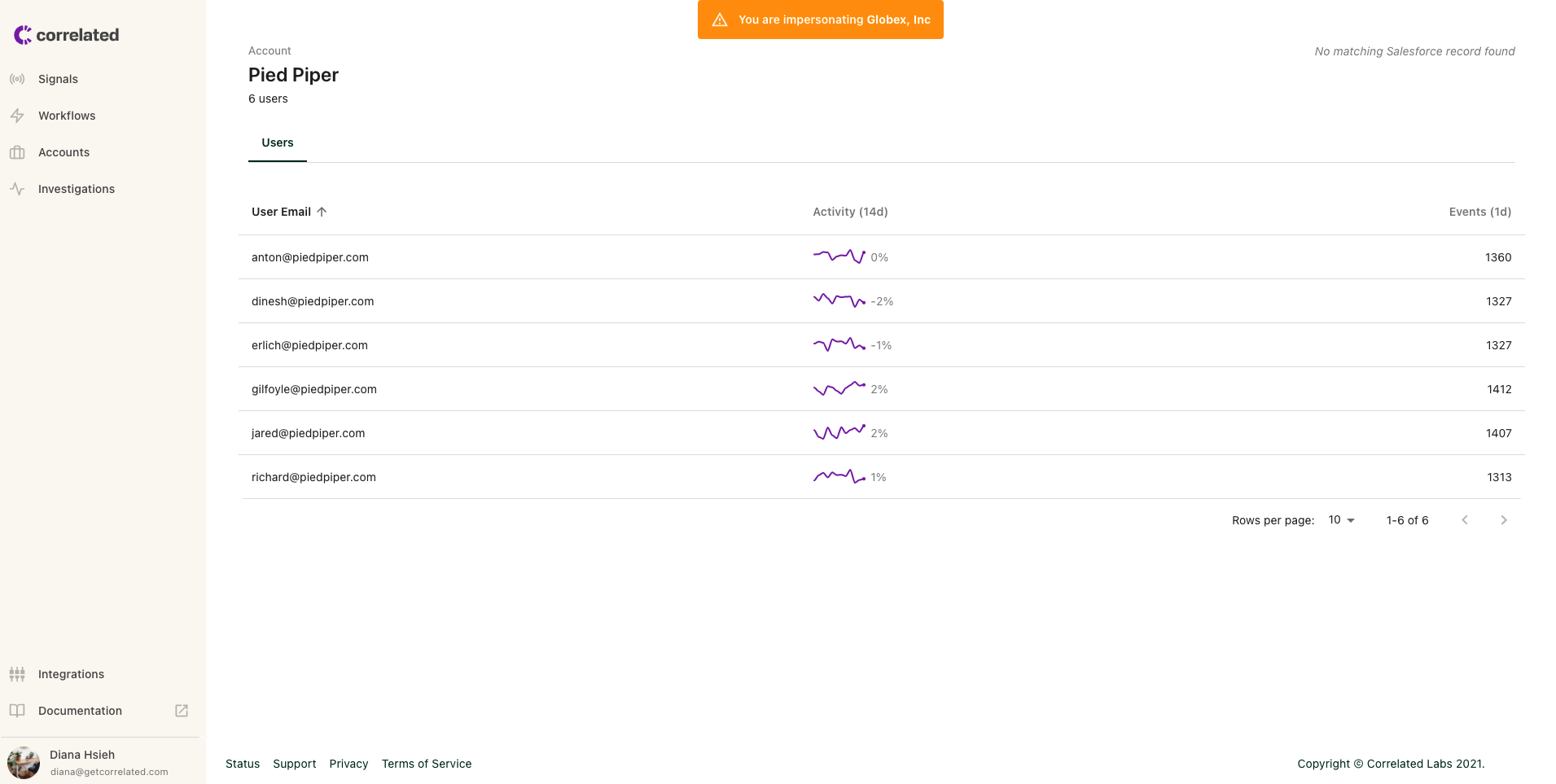Click the Pied Piper account title
Image resolution: width=1556 pixels, height=784 pixels.
tap(293, 75)
